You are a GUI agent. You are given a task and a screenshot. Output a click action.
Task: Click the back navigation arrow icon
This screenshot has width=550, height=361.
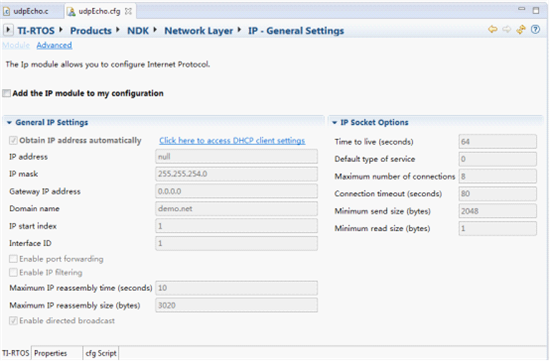(492, 29)
